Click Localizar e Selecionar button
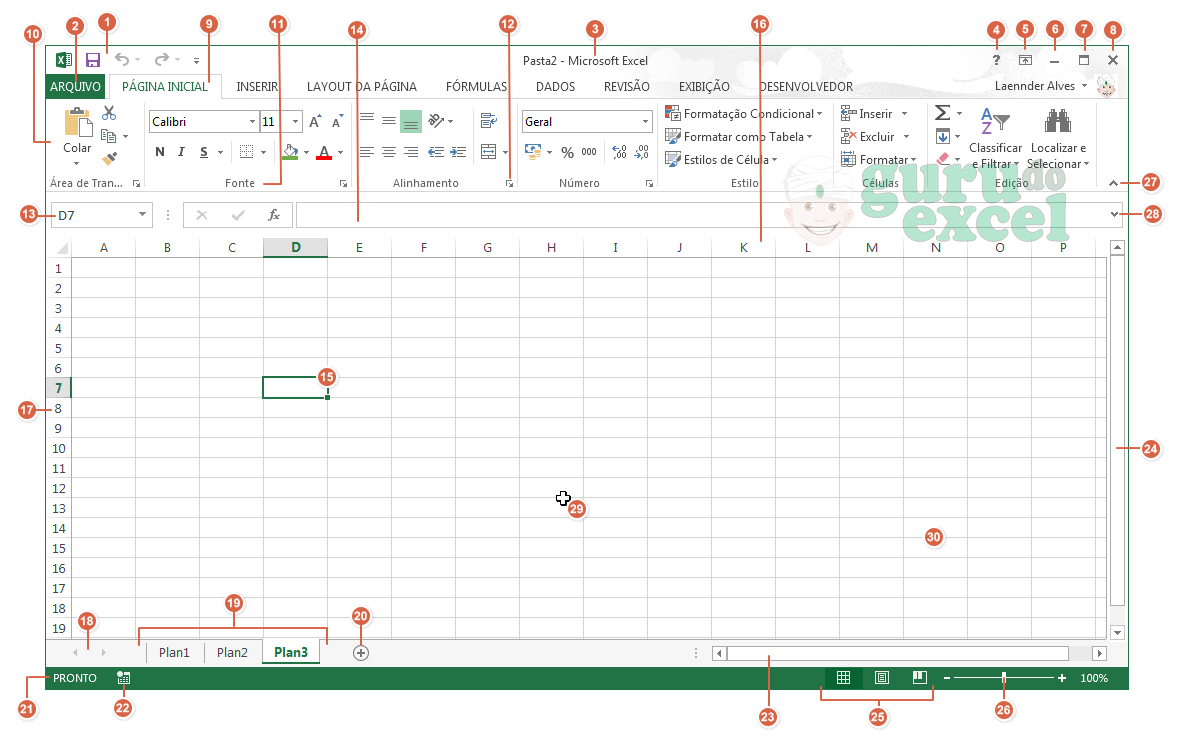The image size is (1178, 740). (x=1059, y=138)
